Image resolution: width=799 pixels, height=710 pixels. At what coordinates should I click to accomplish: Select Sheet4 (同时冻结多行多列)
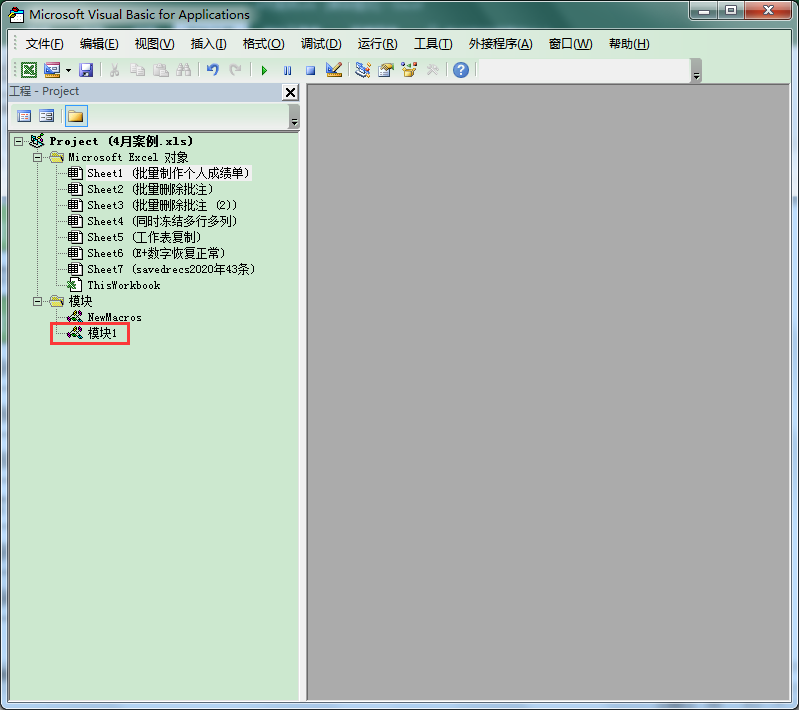[162, 221]
